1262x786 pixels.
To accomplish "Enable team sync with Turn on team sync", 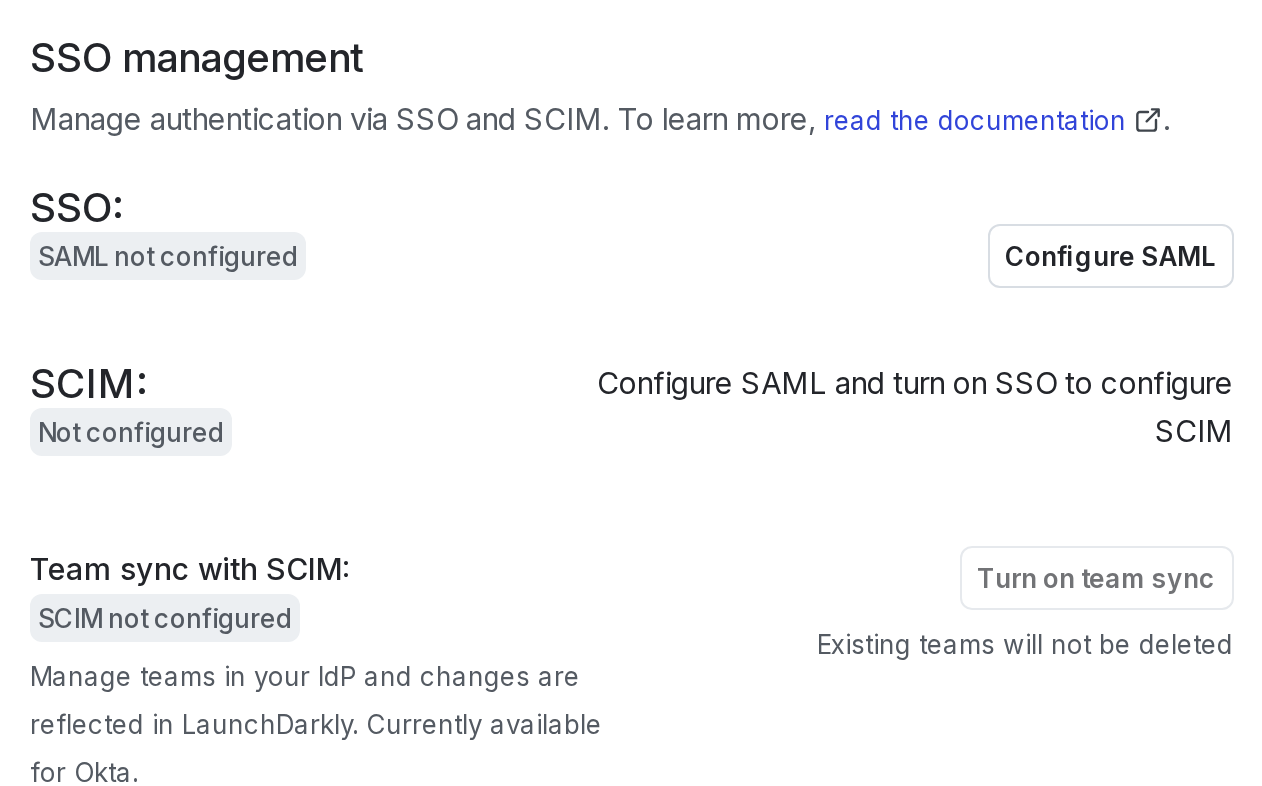I will (x=1096, y=577).
